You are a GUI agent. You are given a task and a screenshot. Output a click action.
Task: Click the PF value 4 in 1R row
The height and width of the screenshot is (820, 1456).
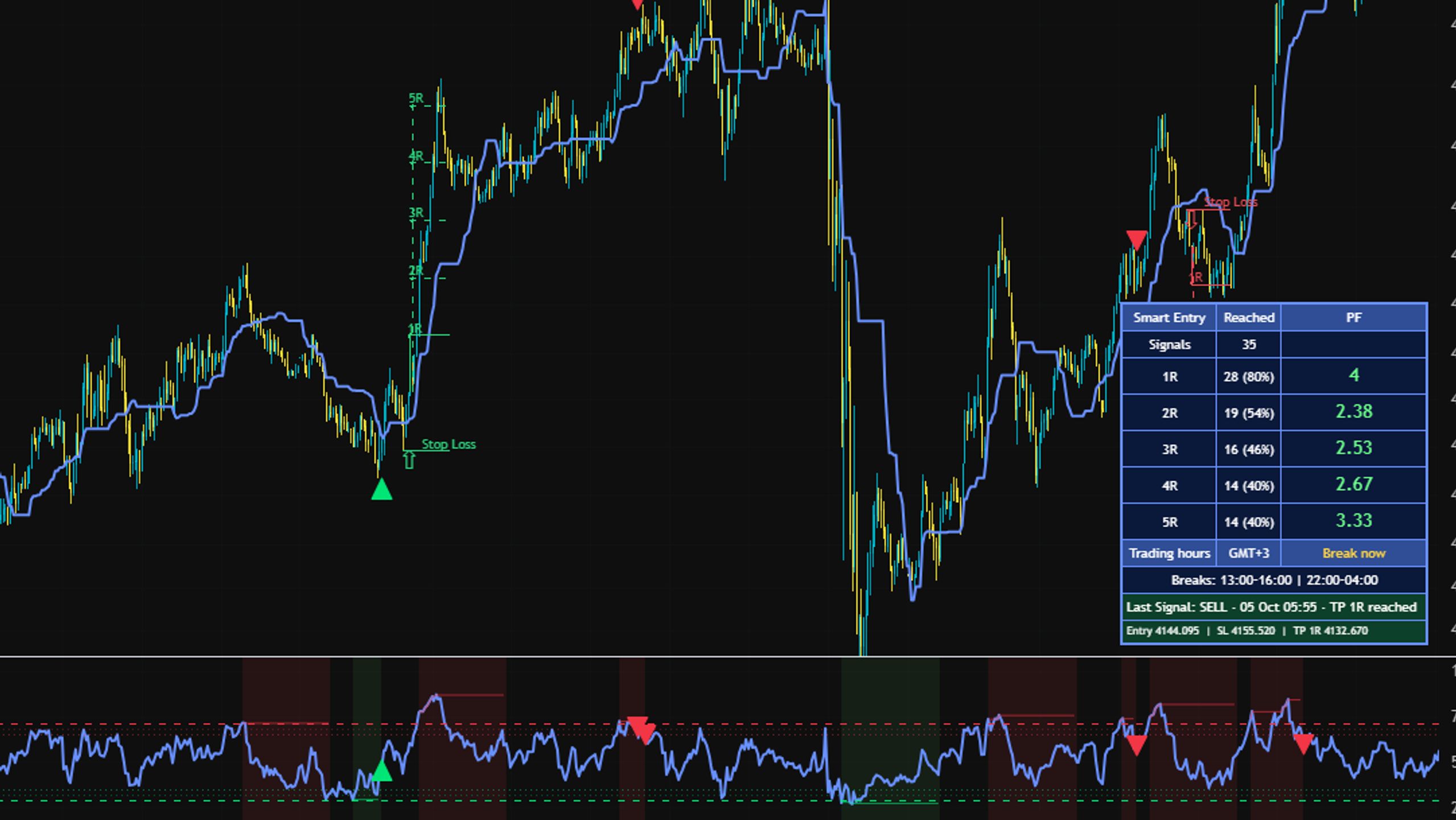click(1354, 376)
